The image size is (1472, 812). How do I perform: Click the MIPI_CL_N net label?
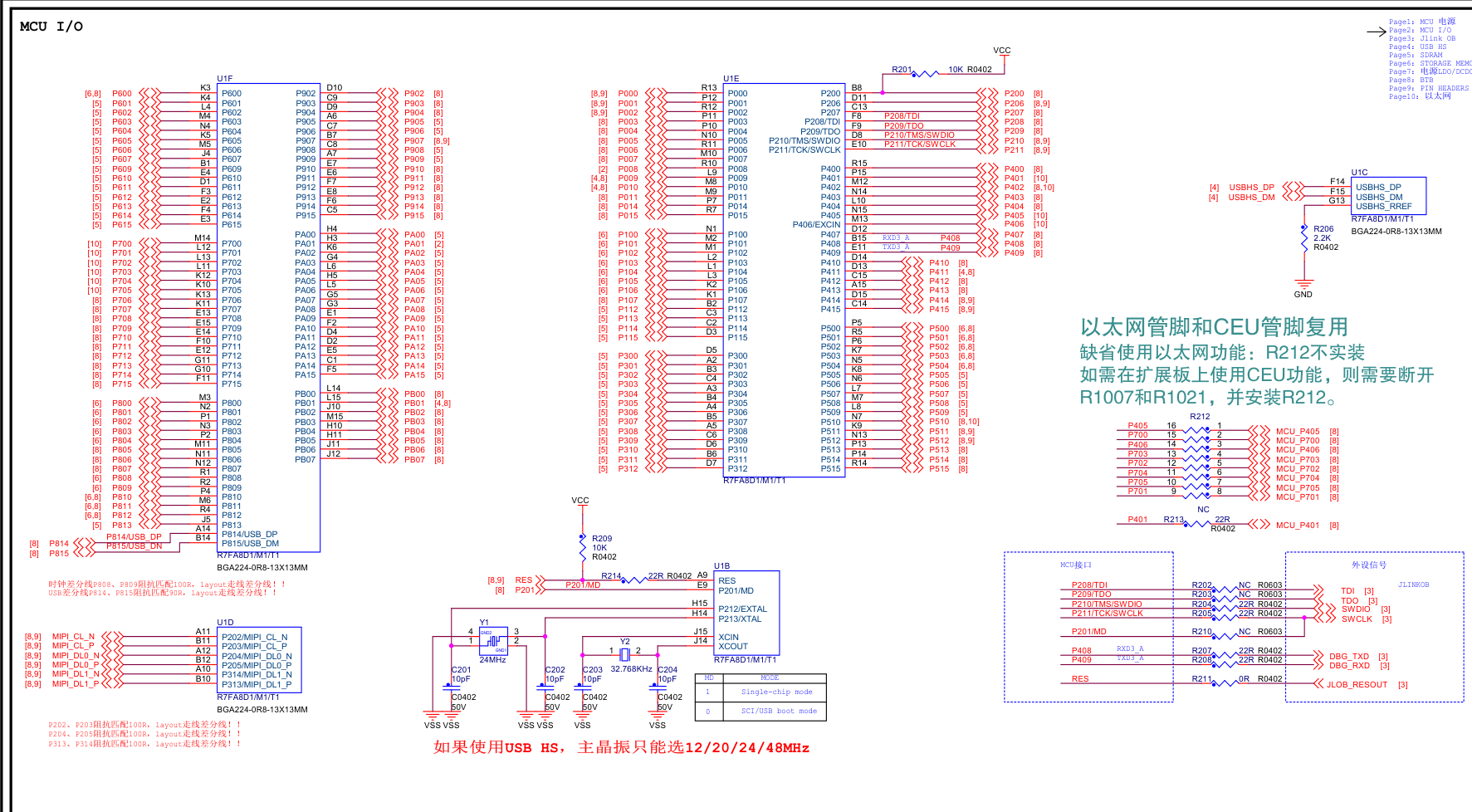pos(73,637)
